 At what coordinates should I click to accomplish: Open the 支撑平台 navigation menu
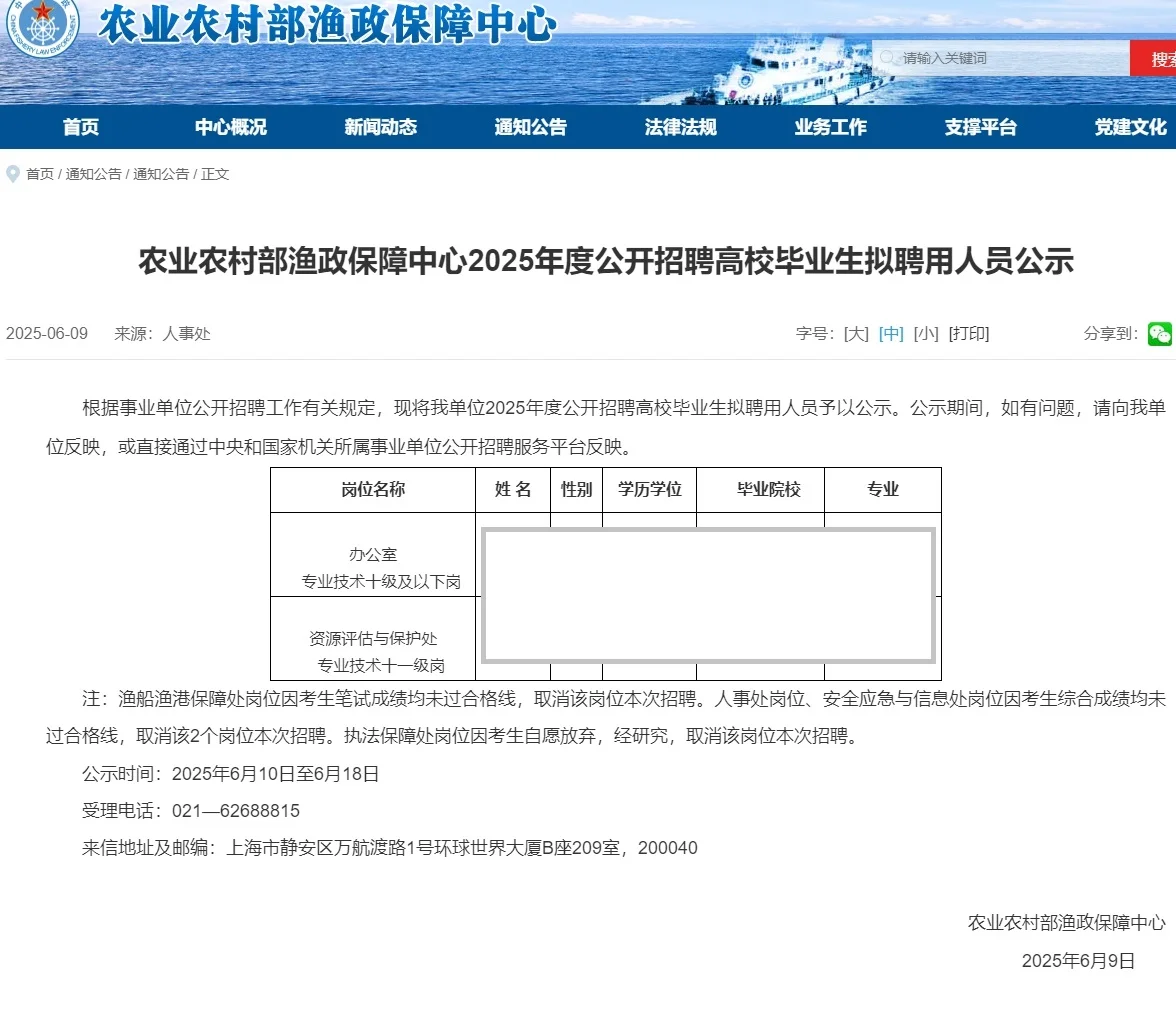tap(981, 127)
